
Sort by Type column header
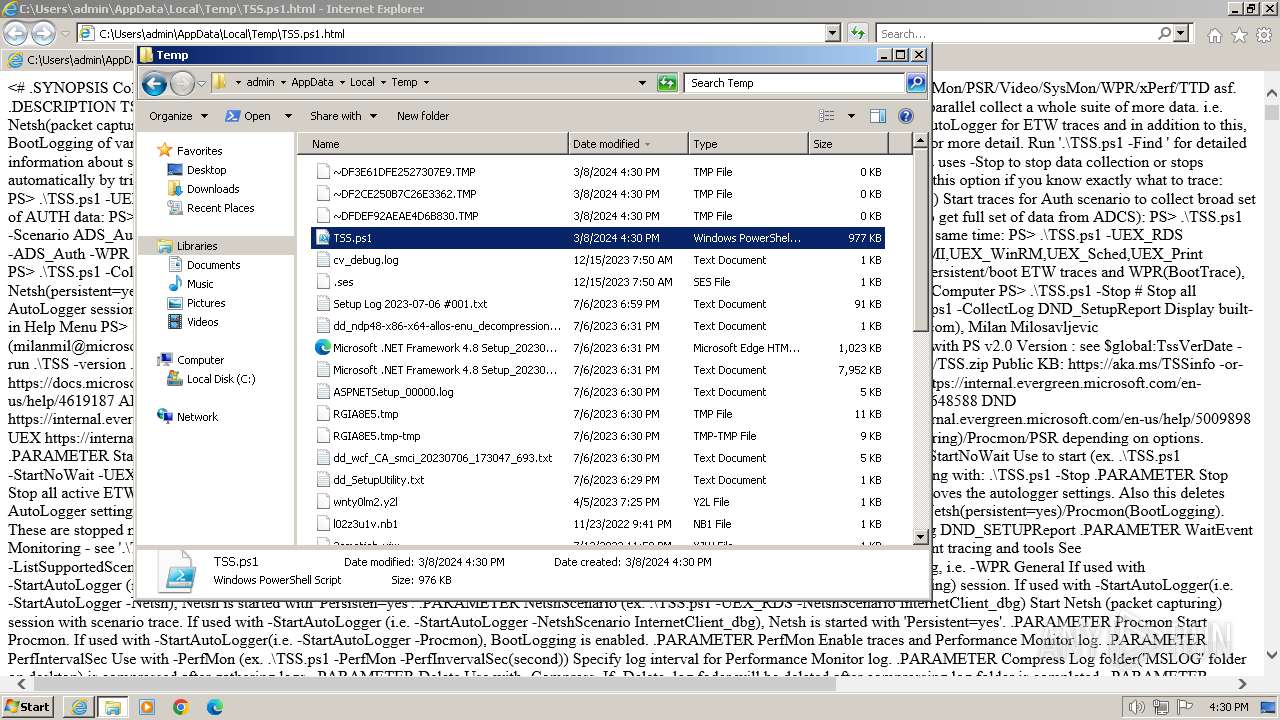coord(748,144)
